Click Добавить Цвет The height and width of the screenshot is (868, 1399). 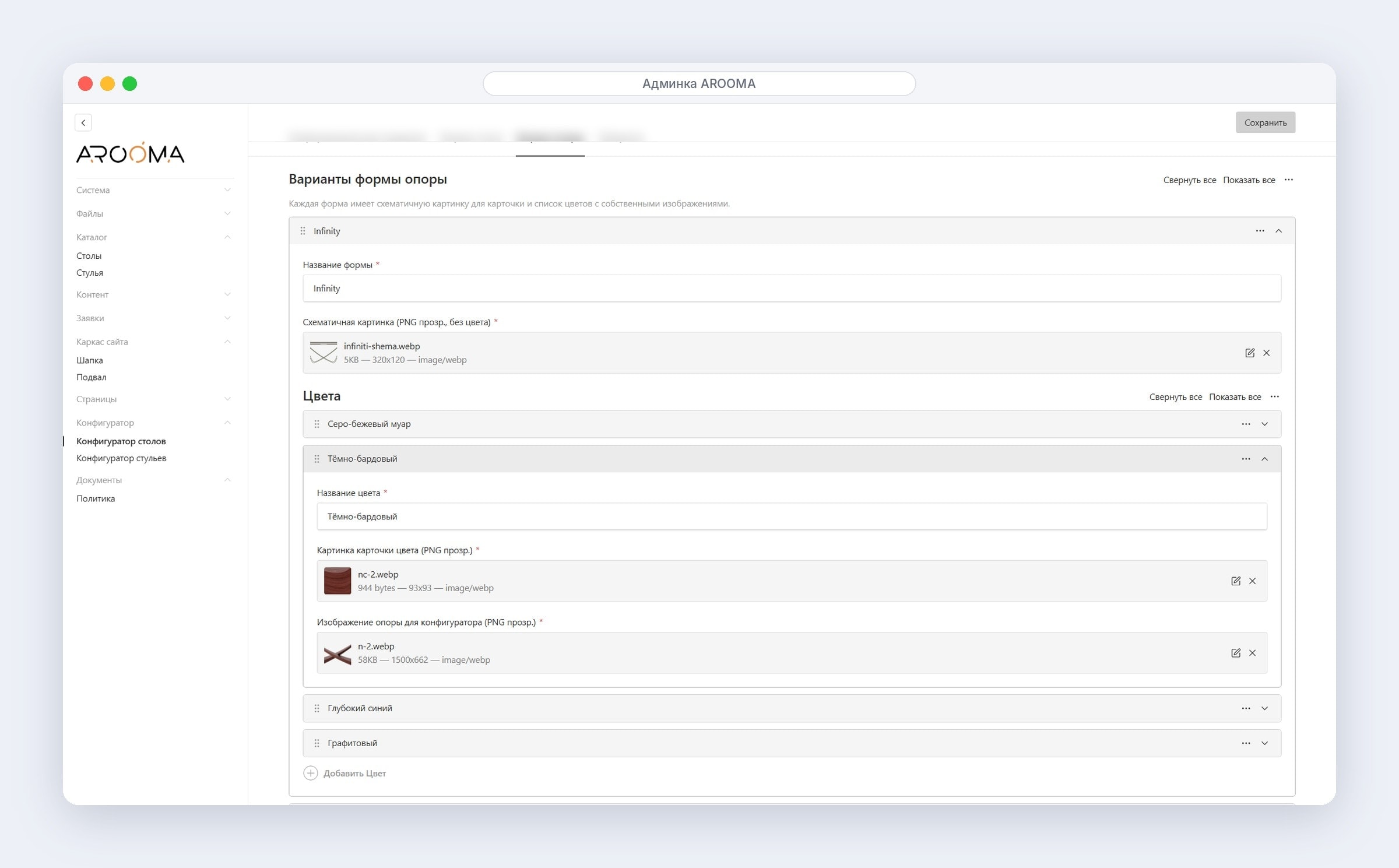[354, 773]
